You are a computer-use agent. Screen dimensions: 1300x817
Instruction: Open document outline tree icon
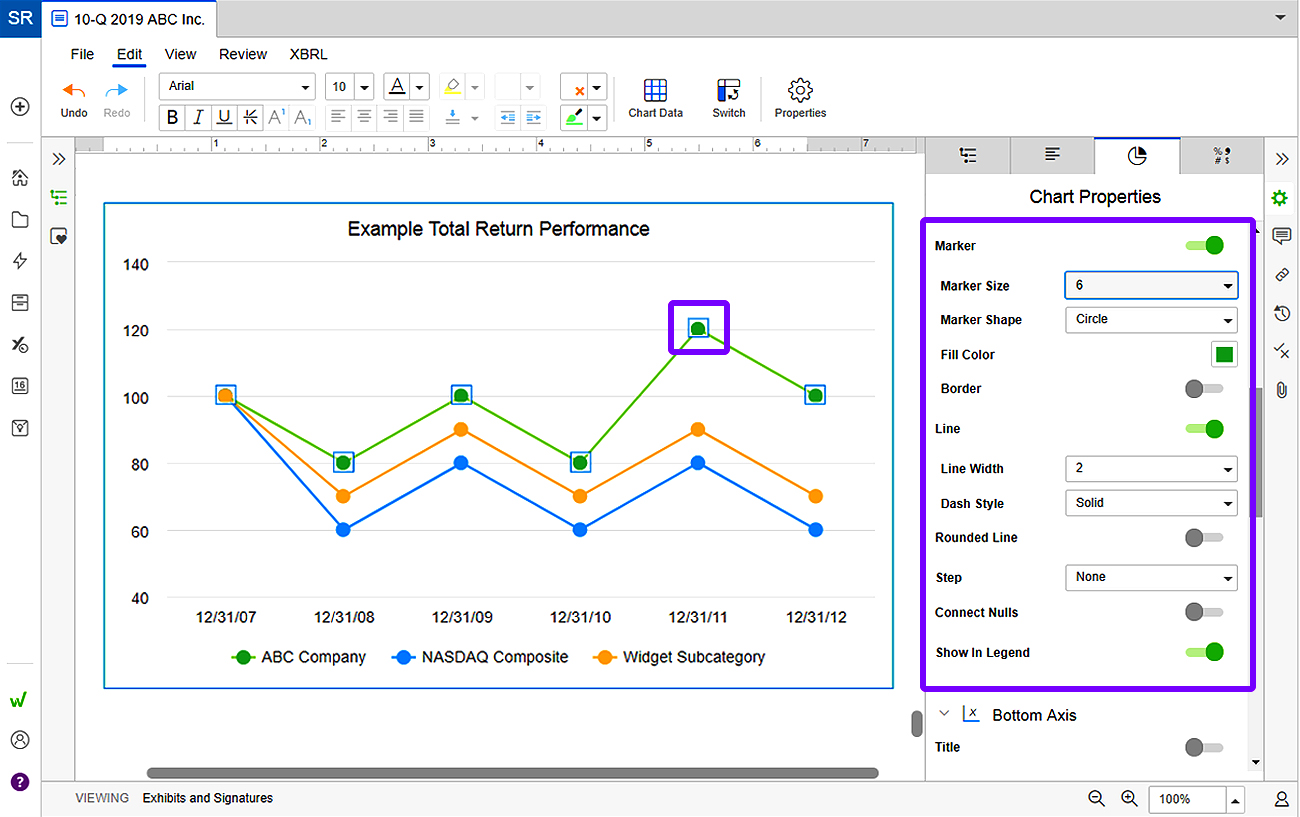pyautogui.click(x=59, y=198)
